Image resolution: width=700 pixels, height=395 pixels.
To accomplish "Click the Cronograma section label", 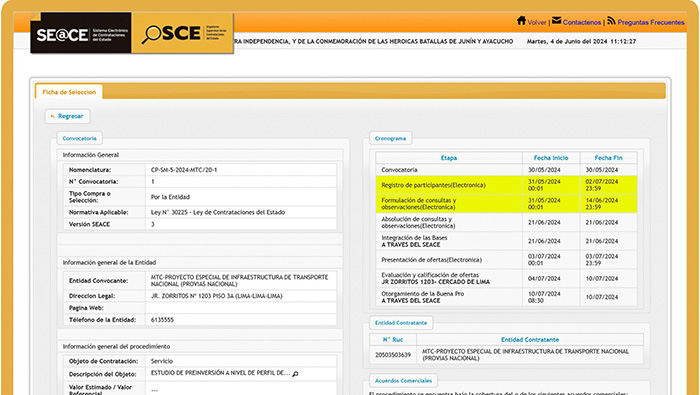I will coord(391,138).
